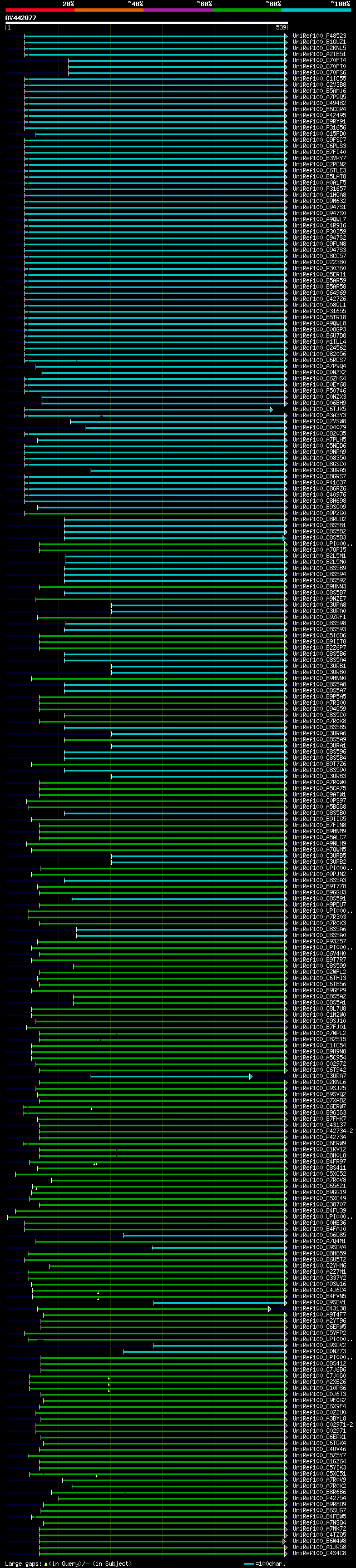This screenshot has height=1568, width=356.
Task: Click the UniRef100_Q8S5A9 label
Action: click(319, 740)
